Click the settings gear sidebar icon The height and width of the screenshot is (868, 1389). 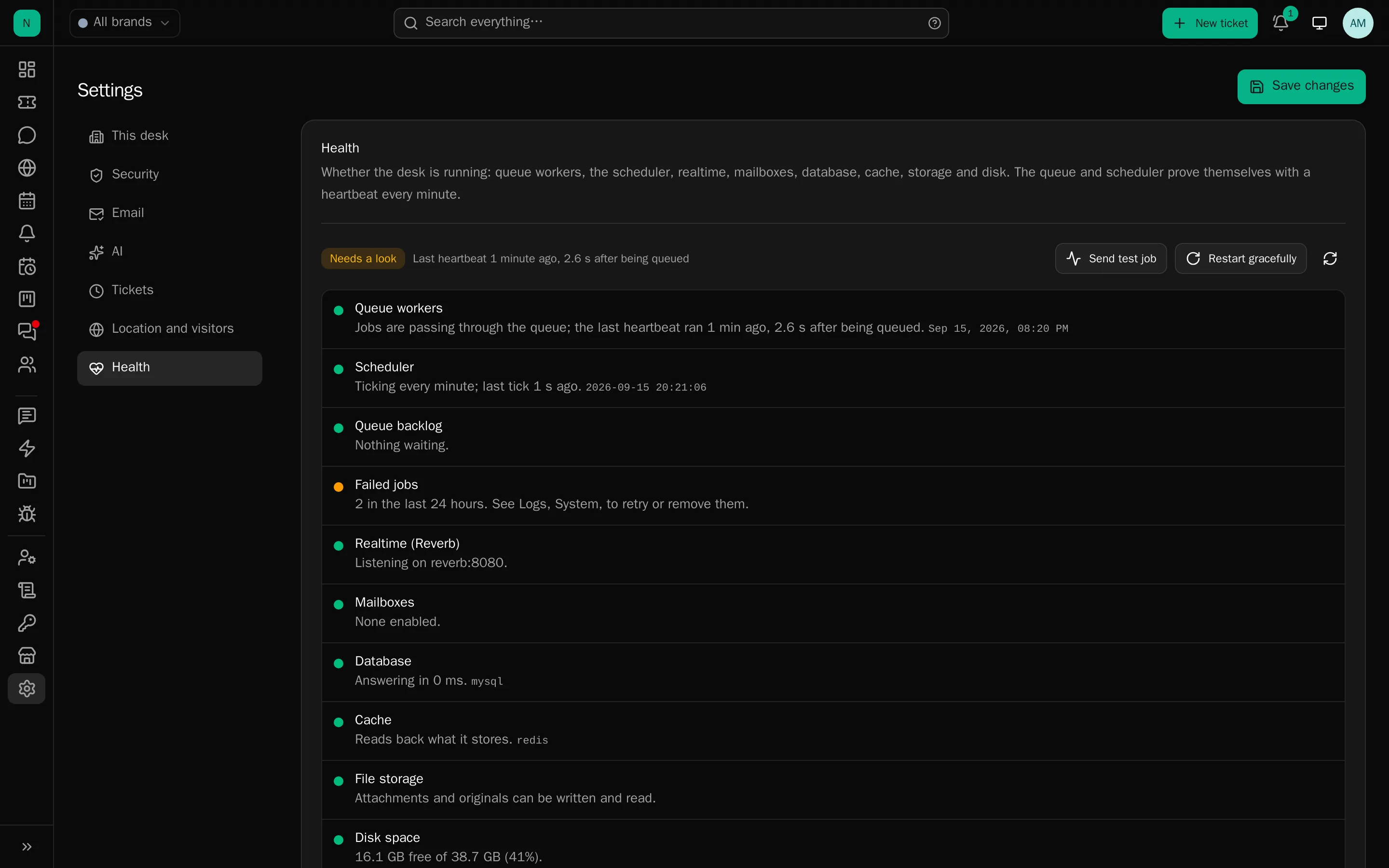[x=27, y=688]
